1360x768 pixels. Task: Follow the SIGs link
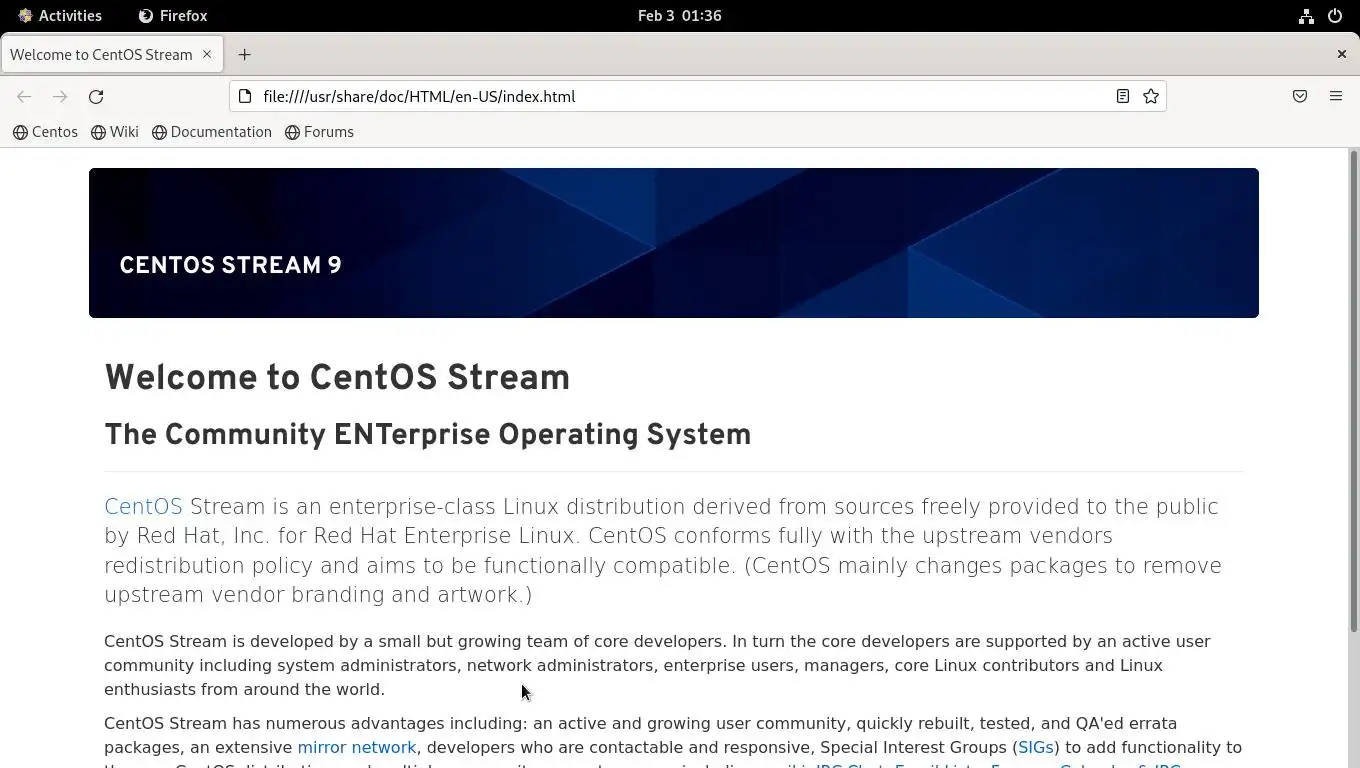pyautogui.click(x=1036, y=748)
